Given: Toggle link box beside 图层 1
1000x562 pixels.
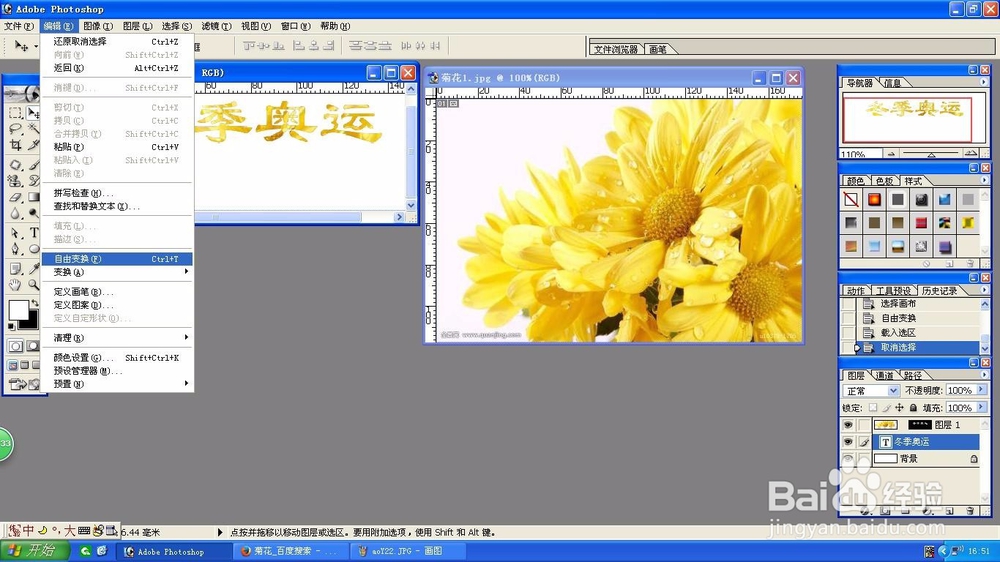Looking at the screenshot, I should point(864,424).
